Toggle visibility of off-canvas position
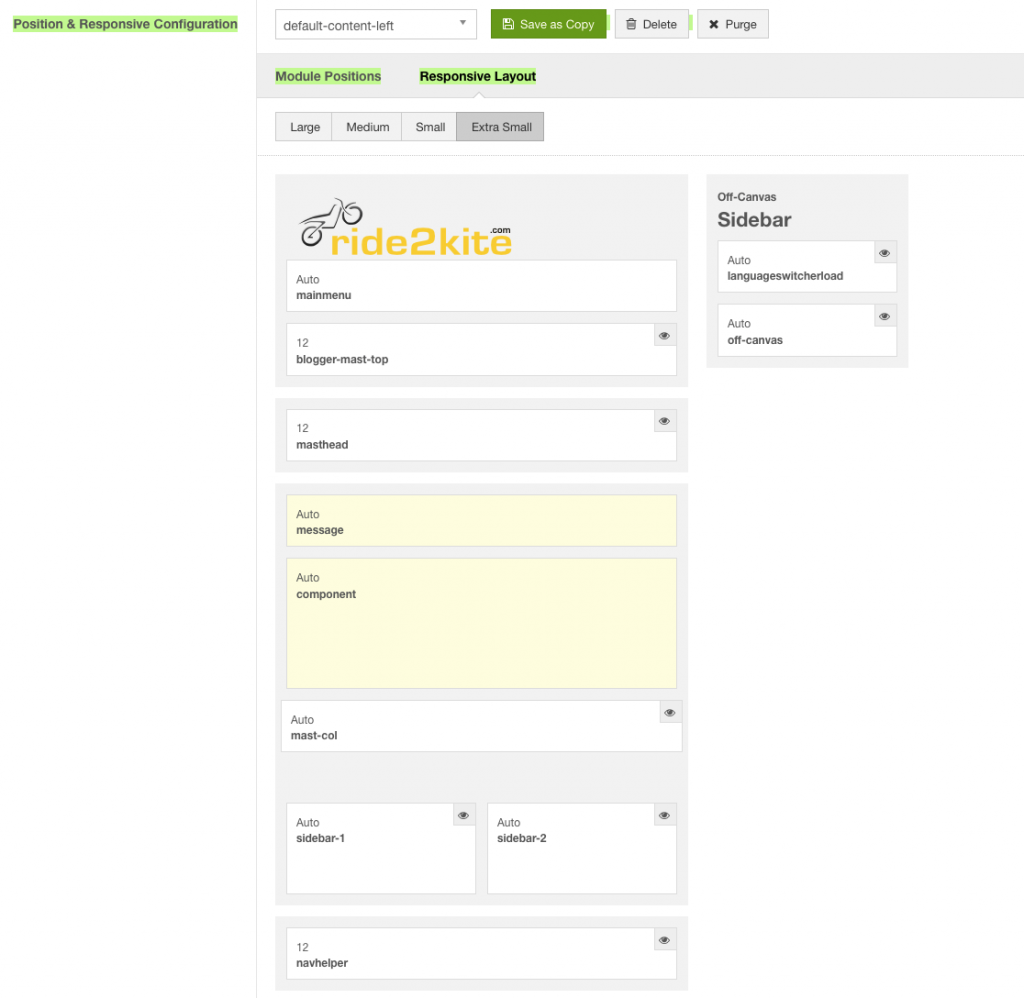The height and width of the screenshot is (998, 1024). pos(884,316)
